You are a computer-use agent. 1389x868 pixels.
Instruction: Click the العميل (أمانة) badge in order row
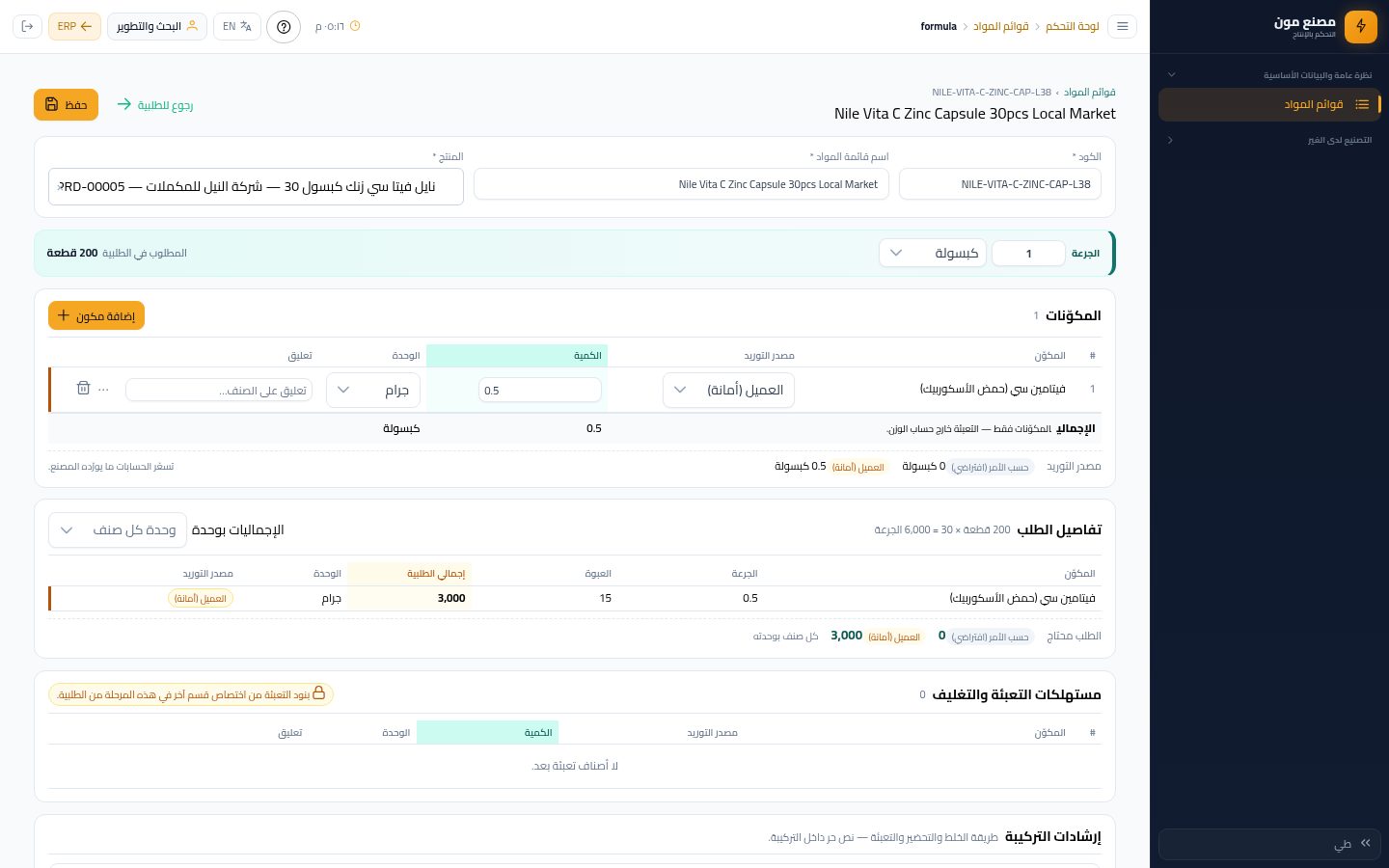201,598
